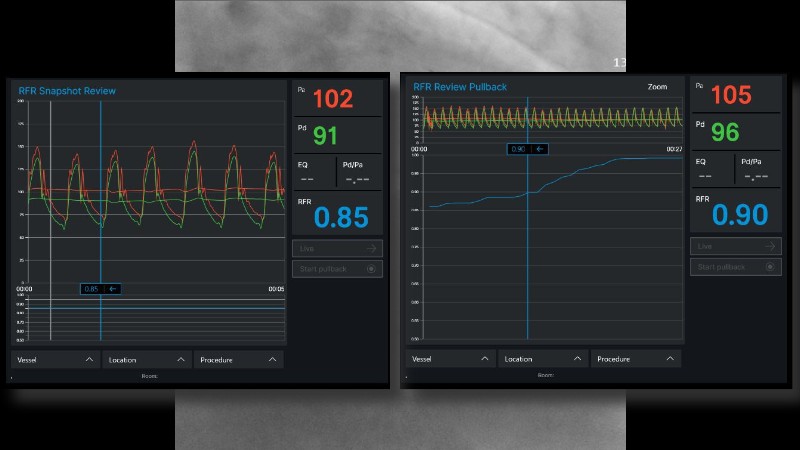Click the record circle icon in Snapshot Start pullback
The height and width of the screenshot is (450, 800).
pos(372,268)
